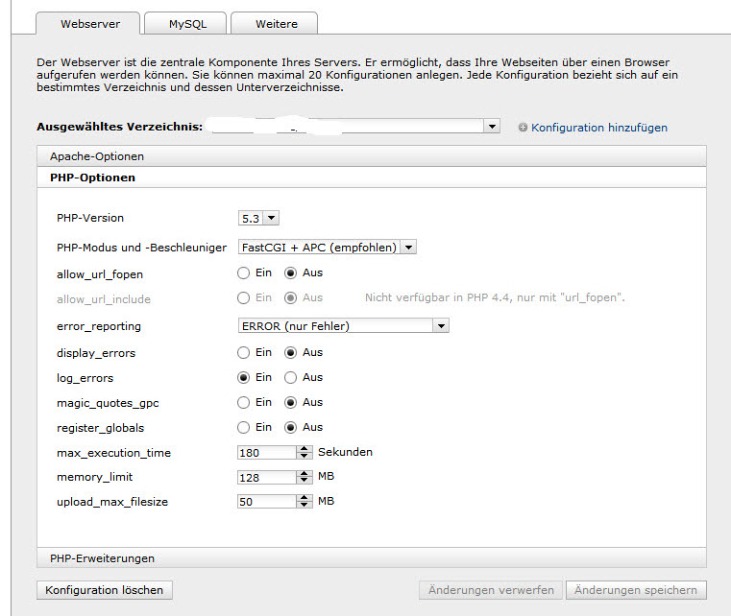This screenshot has width=731, height=616.
Task: Select Ein for magic_quotes_gpc
Action: (x=243, y=402)
